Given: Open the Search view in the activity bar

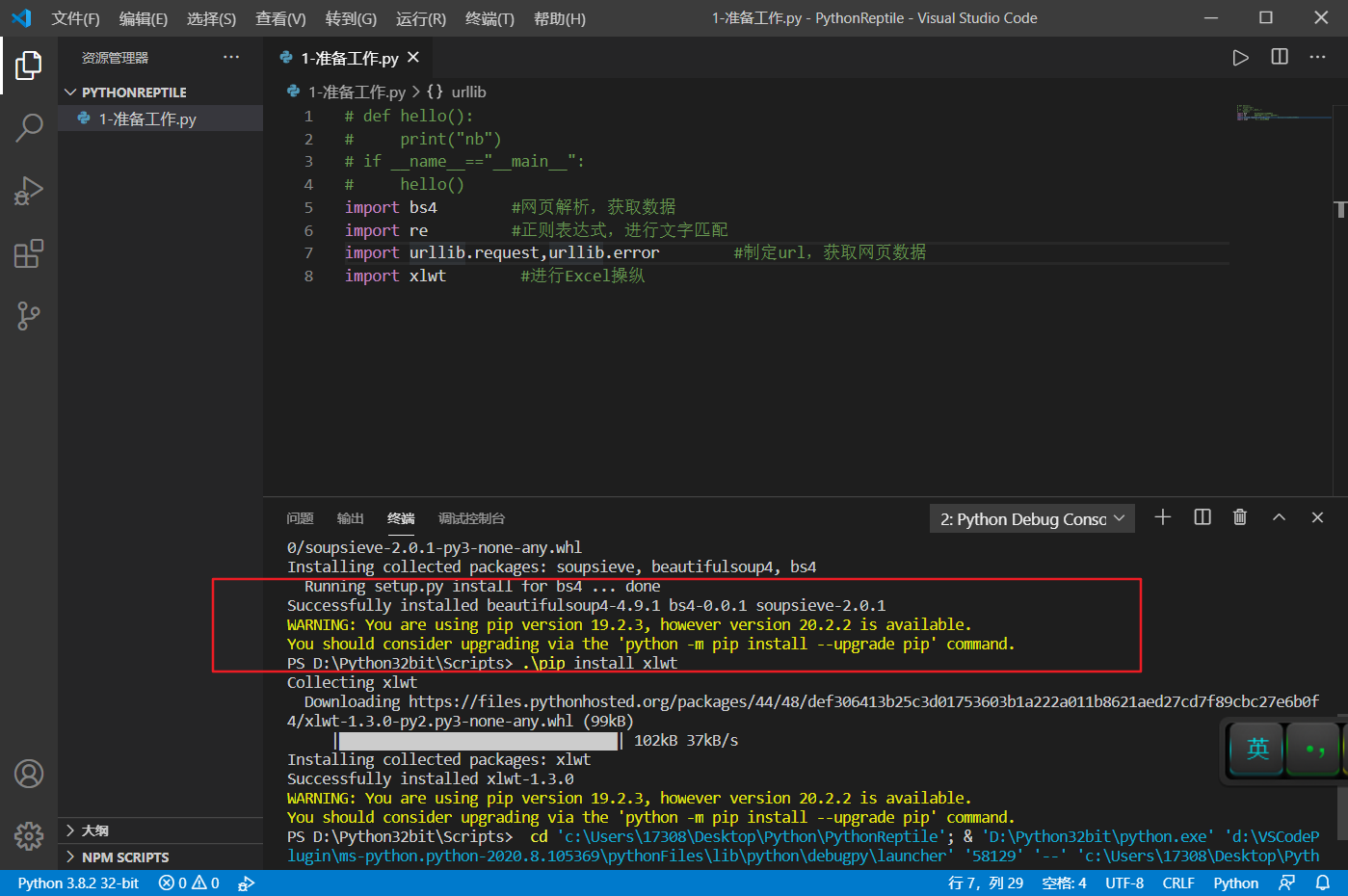Looking at the screenshot, I should 28,126.
